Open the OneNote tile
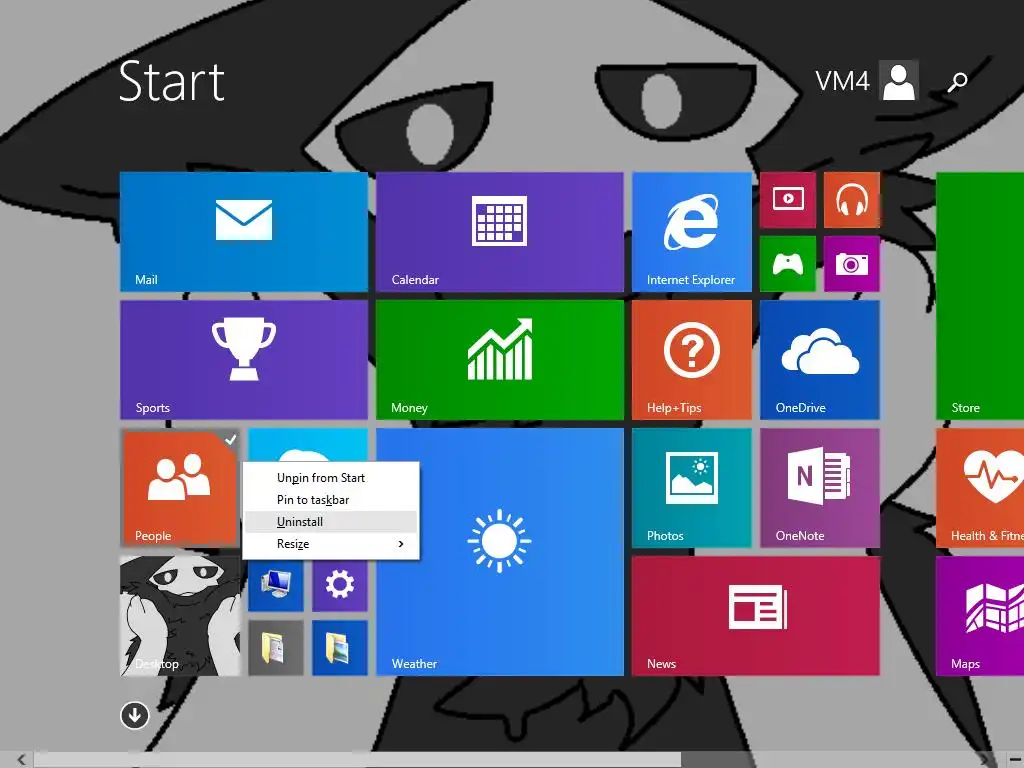The height and width of the screenshot is (768, 1024). (820, 488)
